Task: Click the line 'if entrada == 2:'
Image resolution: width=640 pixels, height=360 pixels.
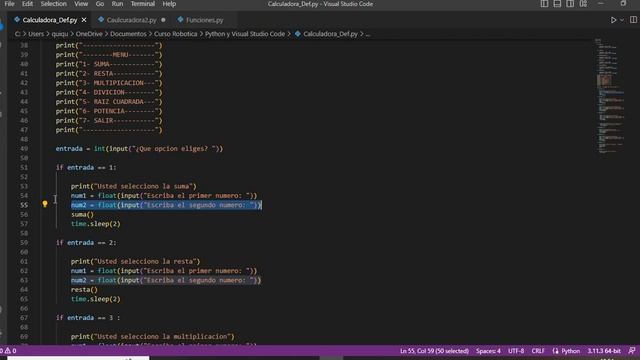Action: tap(86, 242)
